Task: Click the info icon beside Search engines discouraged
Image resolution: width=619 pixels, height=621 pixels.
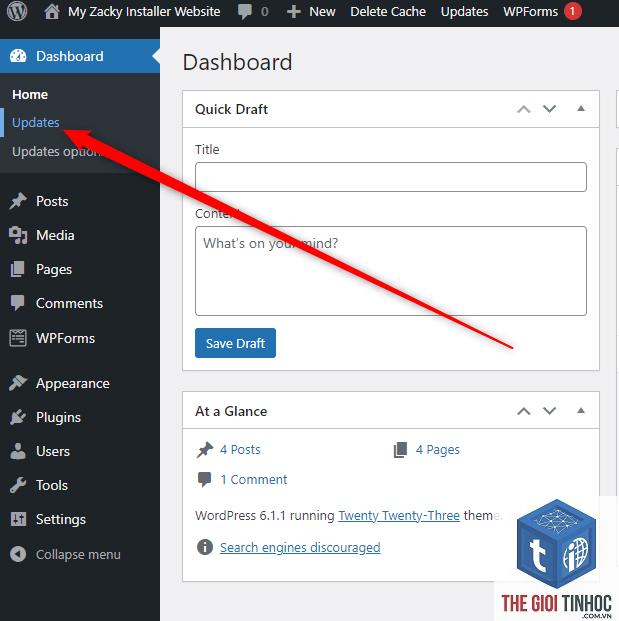Action: (205, 547)
